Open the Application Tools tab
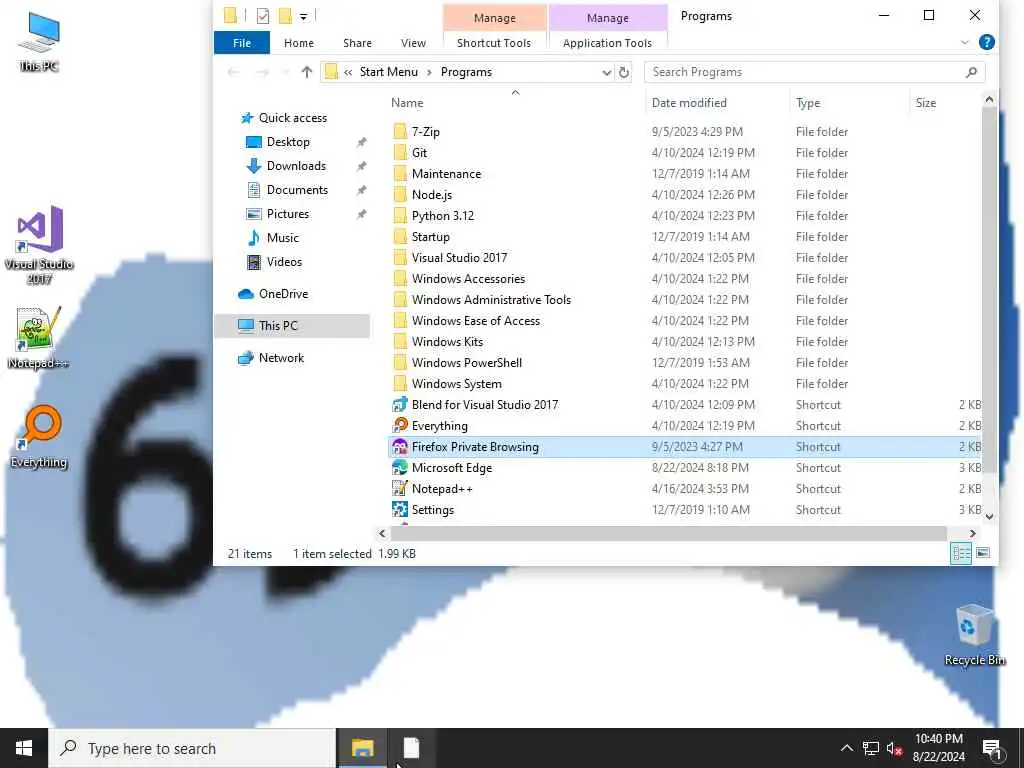1024x768 pixels. click(x=607, y=42)
